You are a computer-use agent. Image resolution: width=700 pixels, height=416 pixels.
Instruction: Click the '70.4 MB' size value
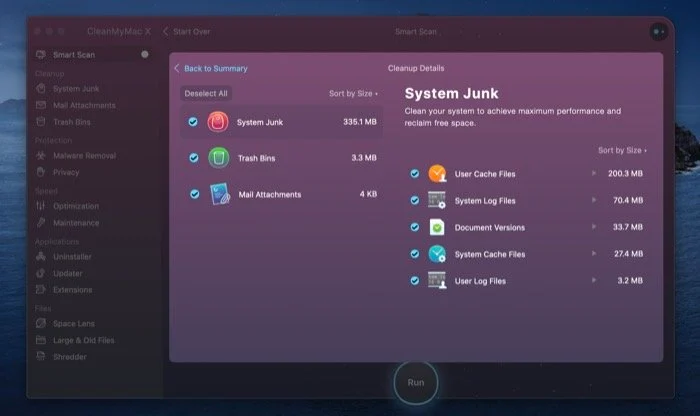point(628,200)
